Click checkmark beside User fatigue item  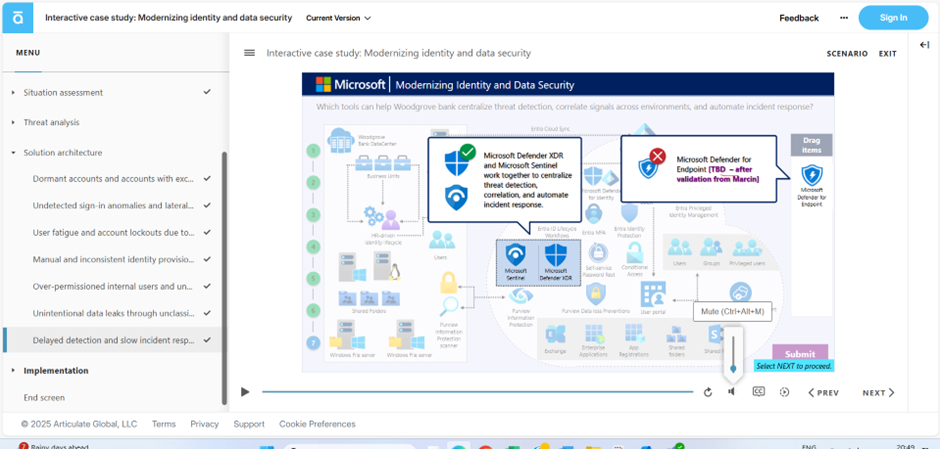tap(207, 232)
